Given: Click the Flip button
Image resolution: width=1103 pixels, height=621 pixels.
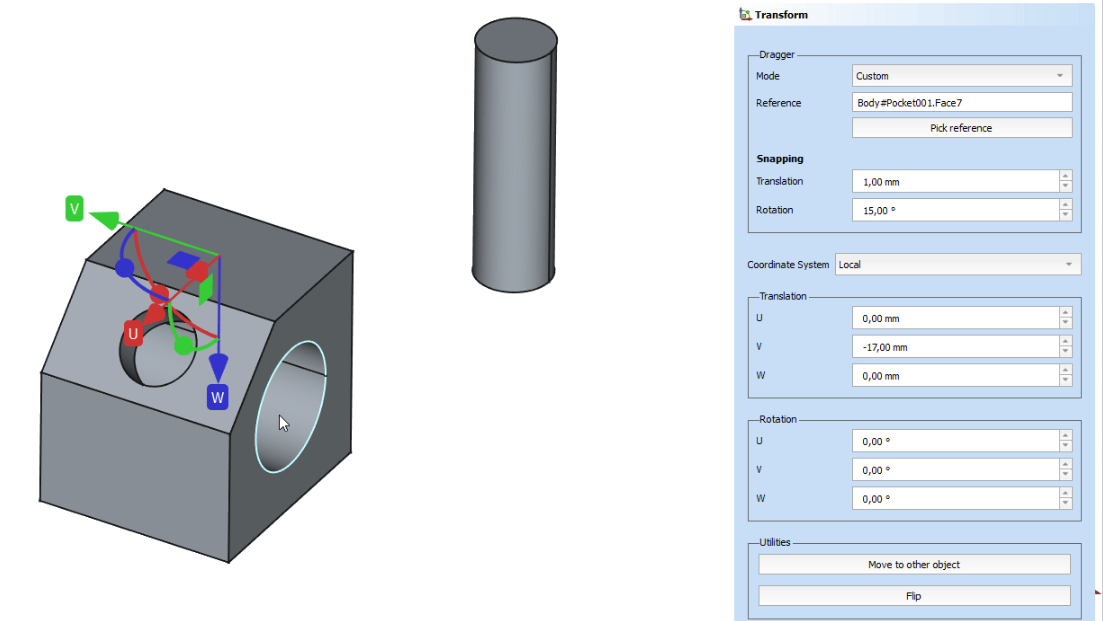Looking at the screenshot, I should [x=914, y=596].
